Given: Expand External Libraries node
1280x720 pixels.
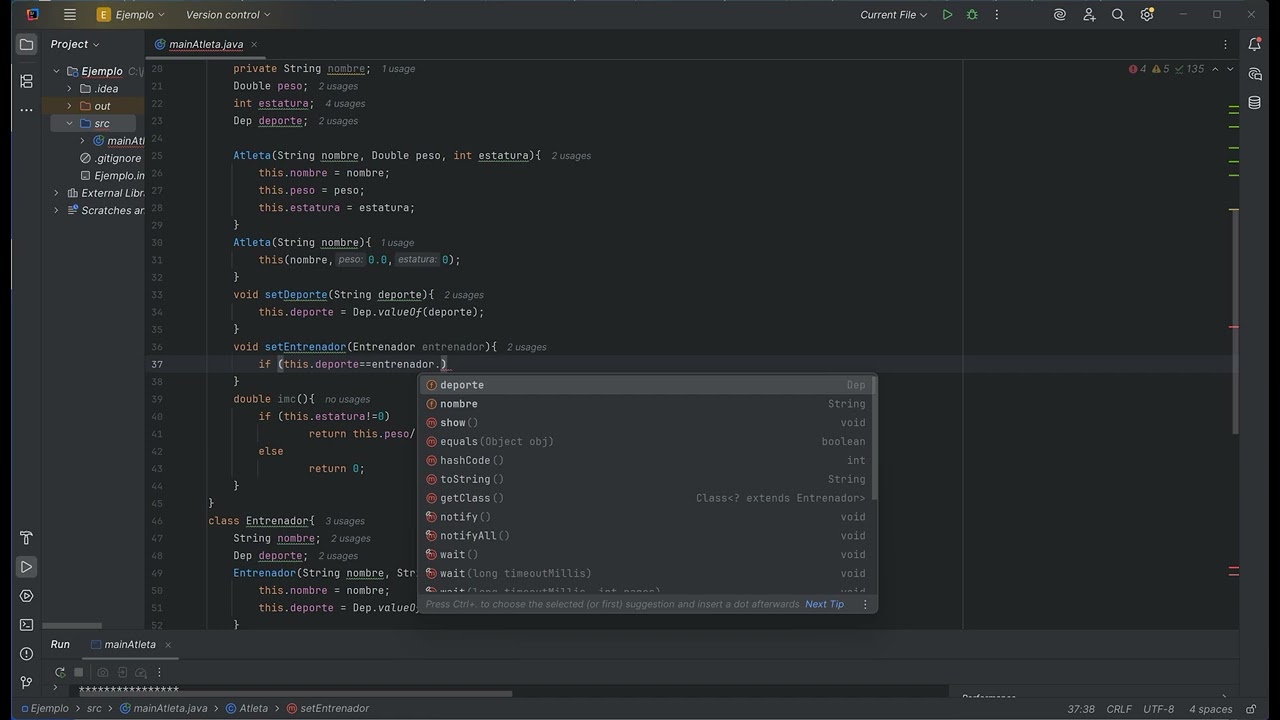Looking at the screenshot, I should pyautogui.click(x=57, y=193).
